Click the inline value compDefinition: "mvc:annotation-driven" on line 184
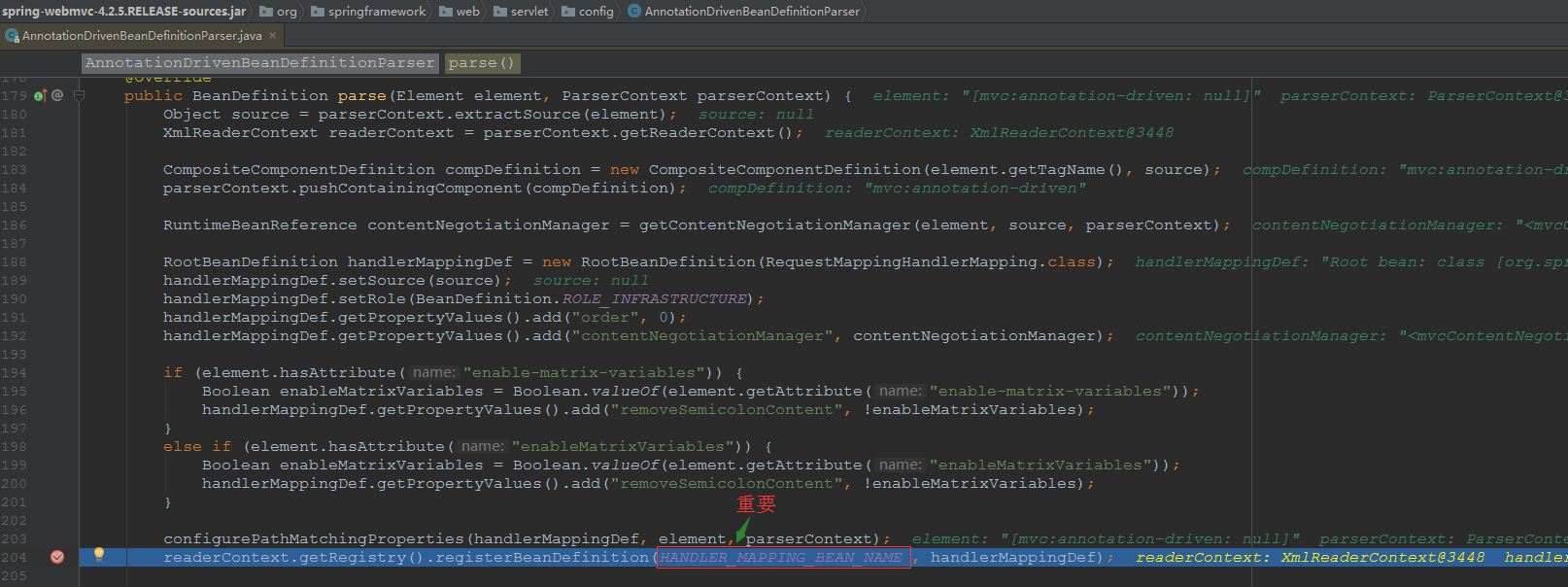 point(898,189)
